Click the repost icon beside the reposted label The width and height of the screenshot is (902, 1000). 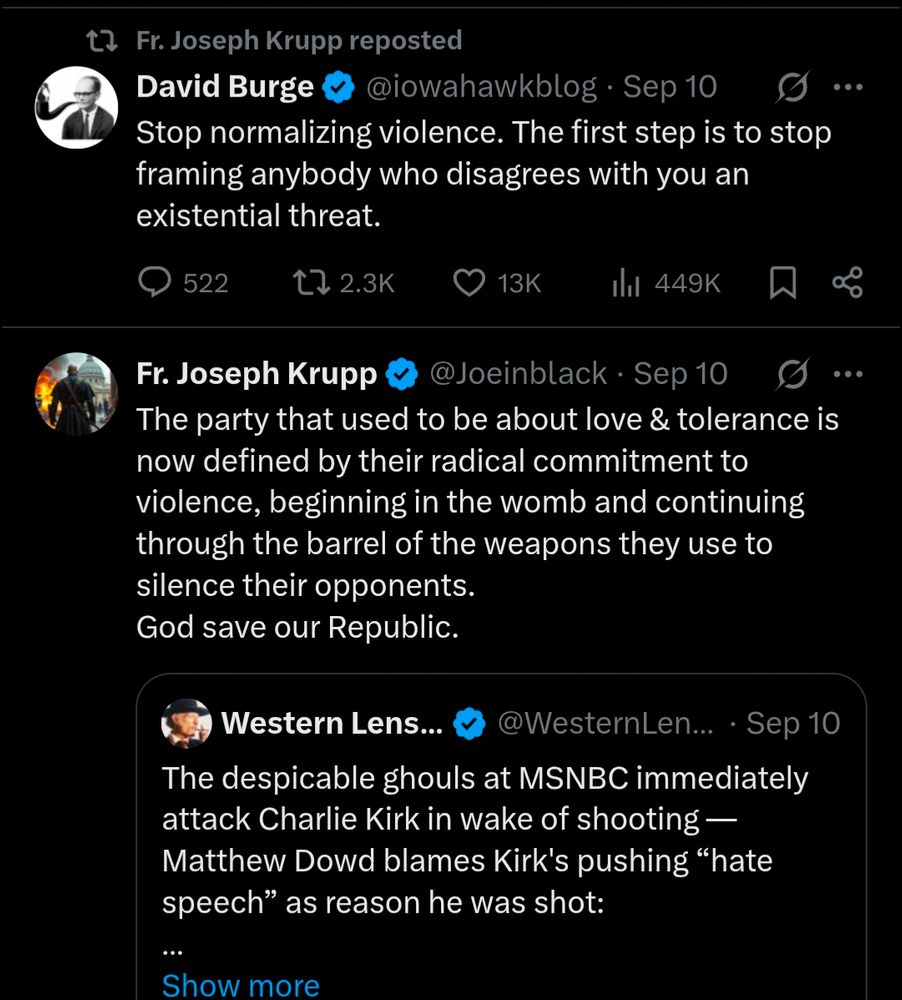[100, 41]
